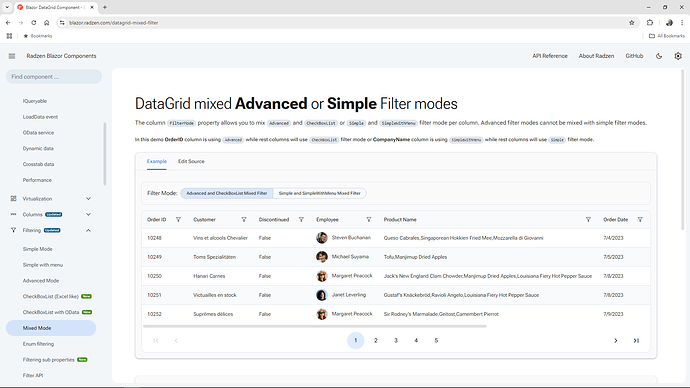690x388 pixels.
Task: Open the Employee column filter icon
Action: point(369,220)
